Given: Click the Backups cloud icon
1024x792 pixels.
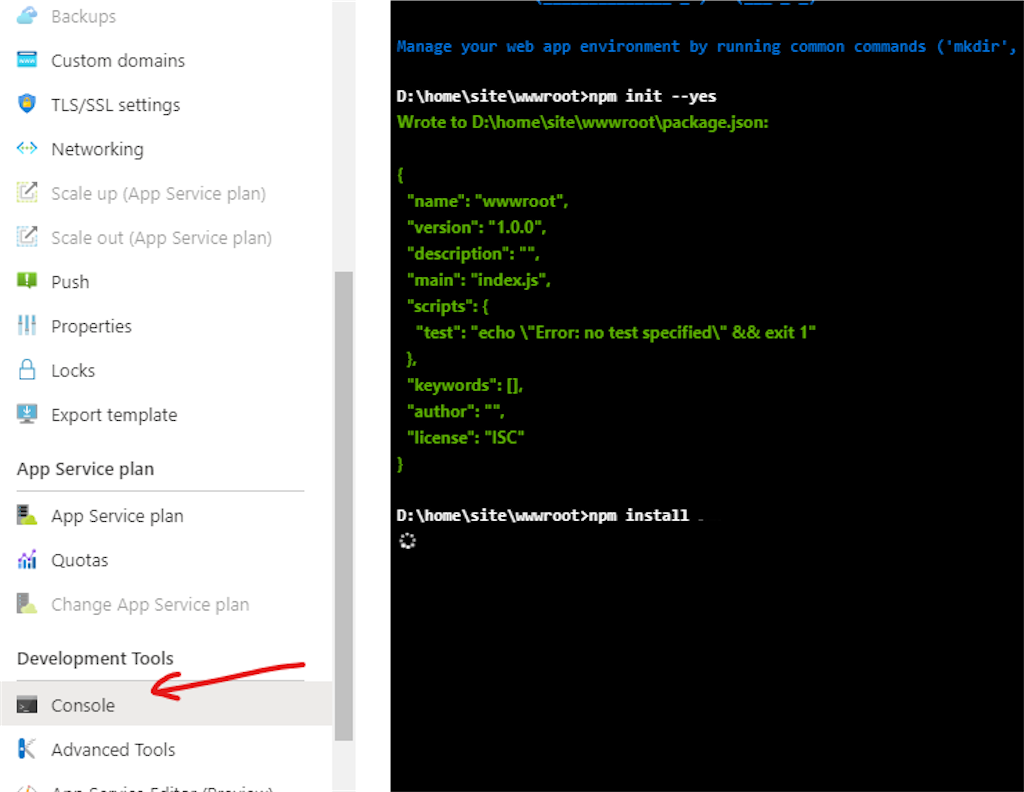Looking at the screenshot, I should (x=27, y=16).
